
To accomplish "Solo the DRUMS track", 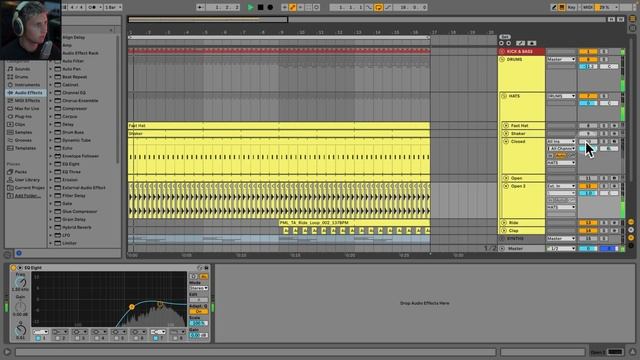I will (604, 60).
